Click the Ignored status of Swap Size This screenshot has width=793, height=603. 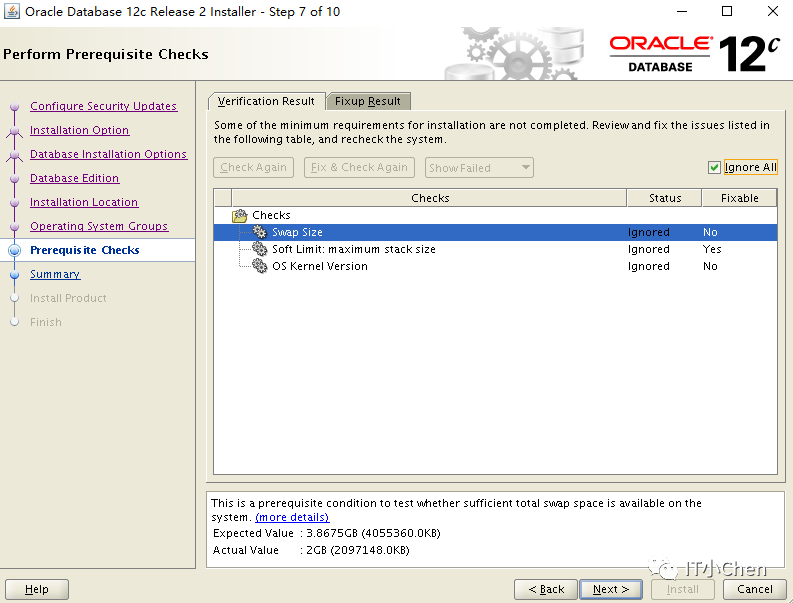coord(648,232)
